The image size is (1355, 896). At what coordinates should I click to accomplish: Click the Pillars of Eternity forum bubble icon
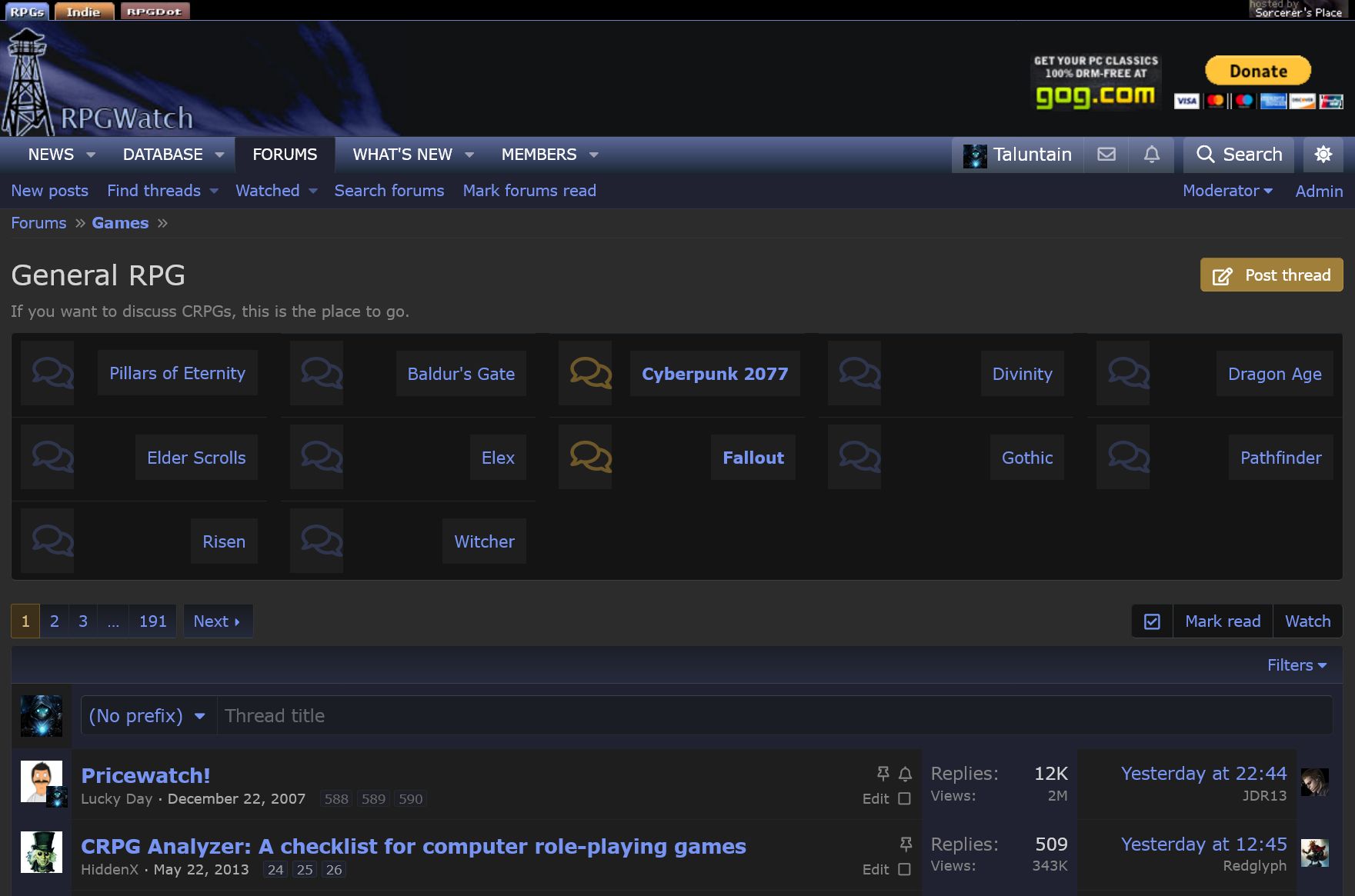click(x=53, y=373)
